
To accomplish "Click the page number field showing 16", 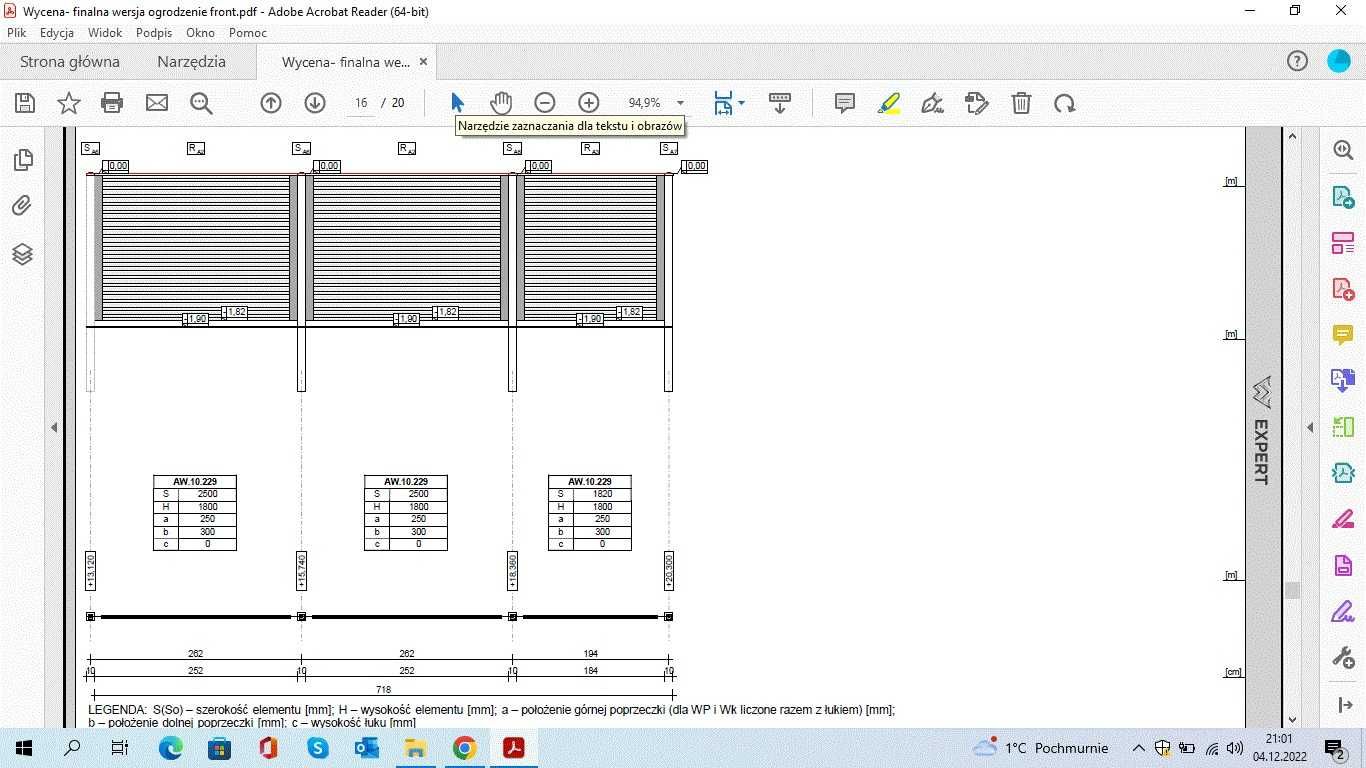I will (361, 103).
